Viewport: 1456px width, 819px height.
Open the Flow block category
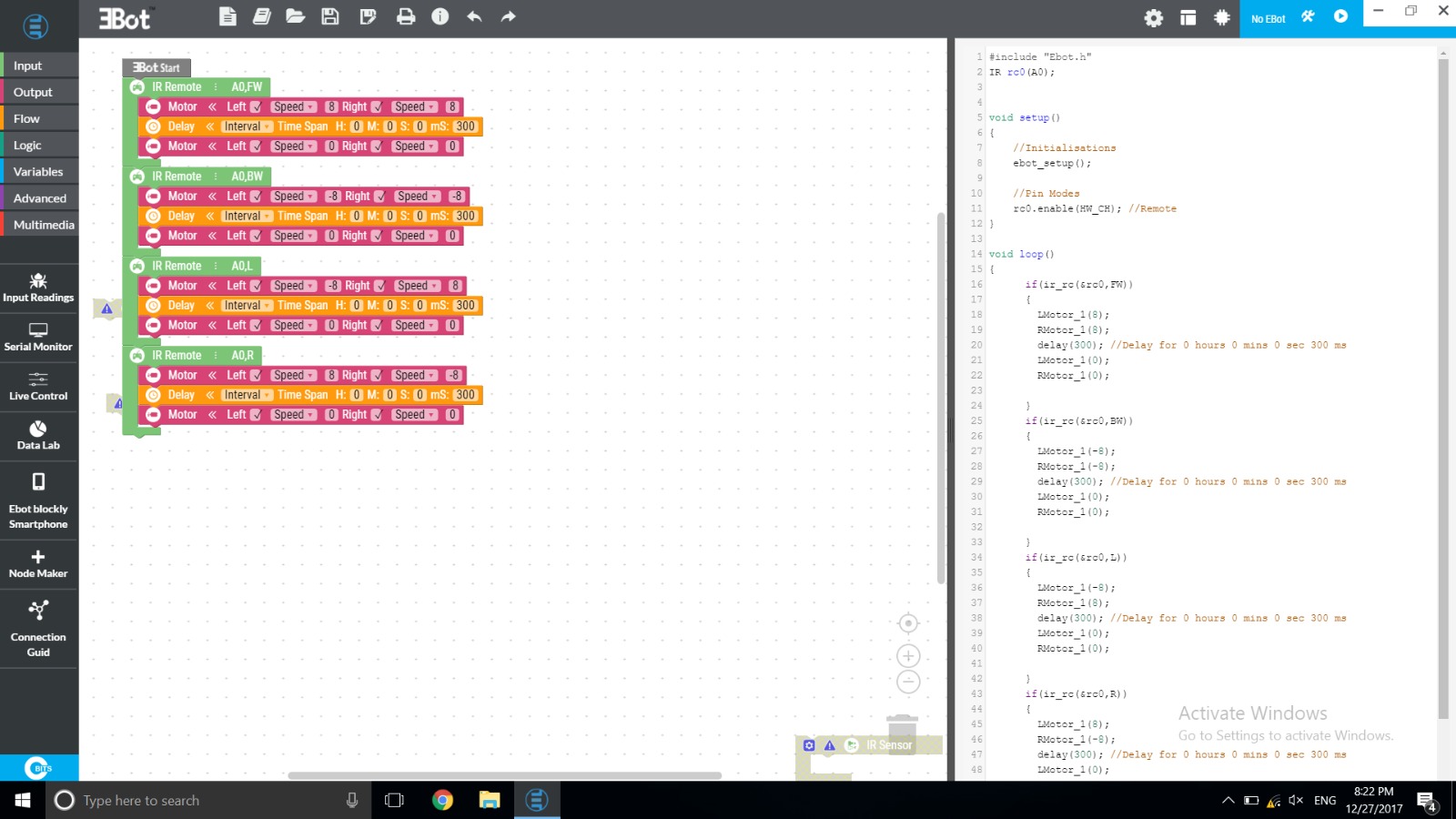point(39,118)
